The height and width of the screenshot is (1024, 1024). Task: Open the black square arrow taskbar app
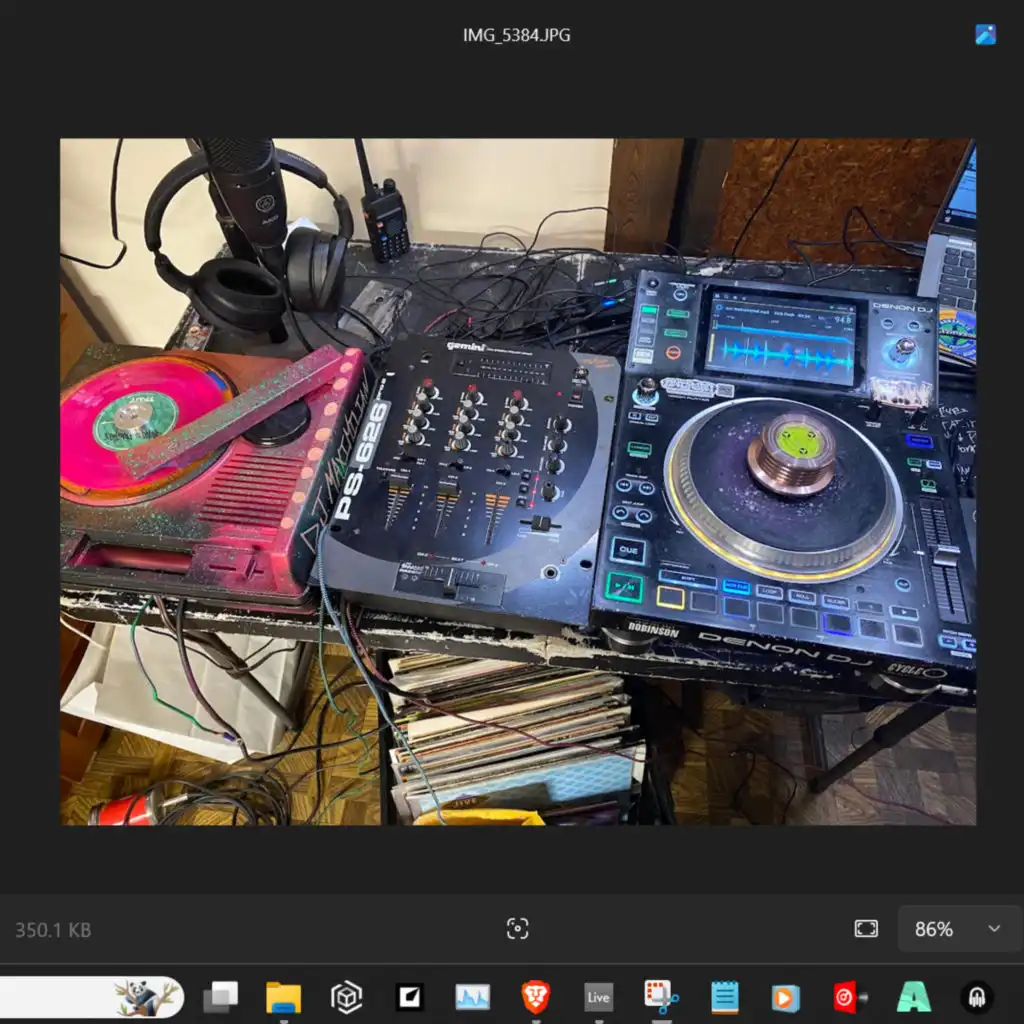tap(410, 997)
